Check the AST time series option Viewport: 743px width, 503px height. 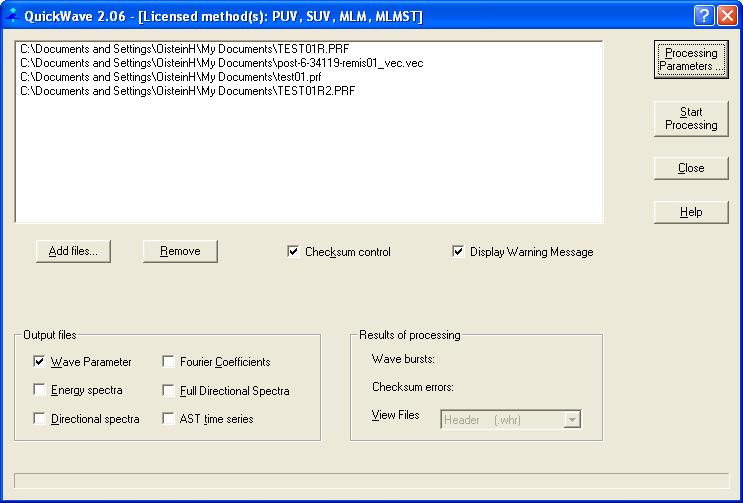coord(169,419)
